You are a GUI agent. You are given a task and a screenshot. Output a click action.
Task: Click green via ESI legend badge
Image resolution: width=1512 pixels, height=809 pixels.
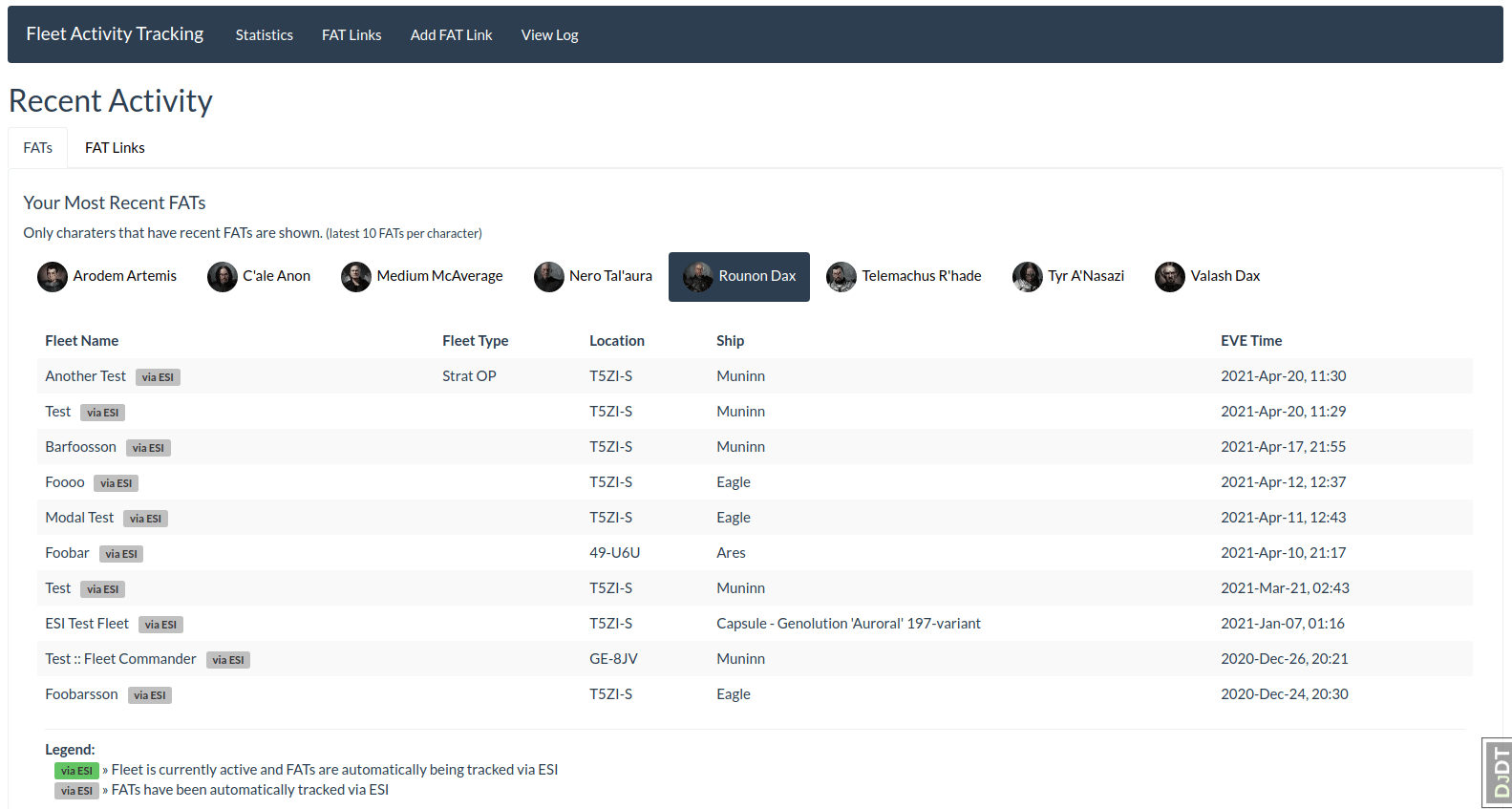click(76, 771)
